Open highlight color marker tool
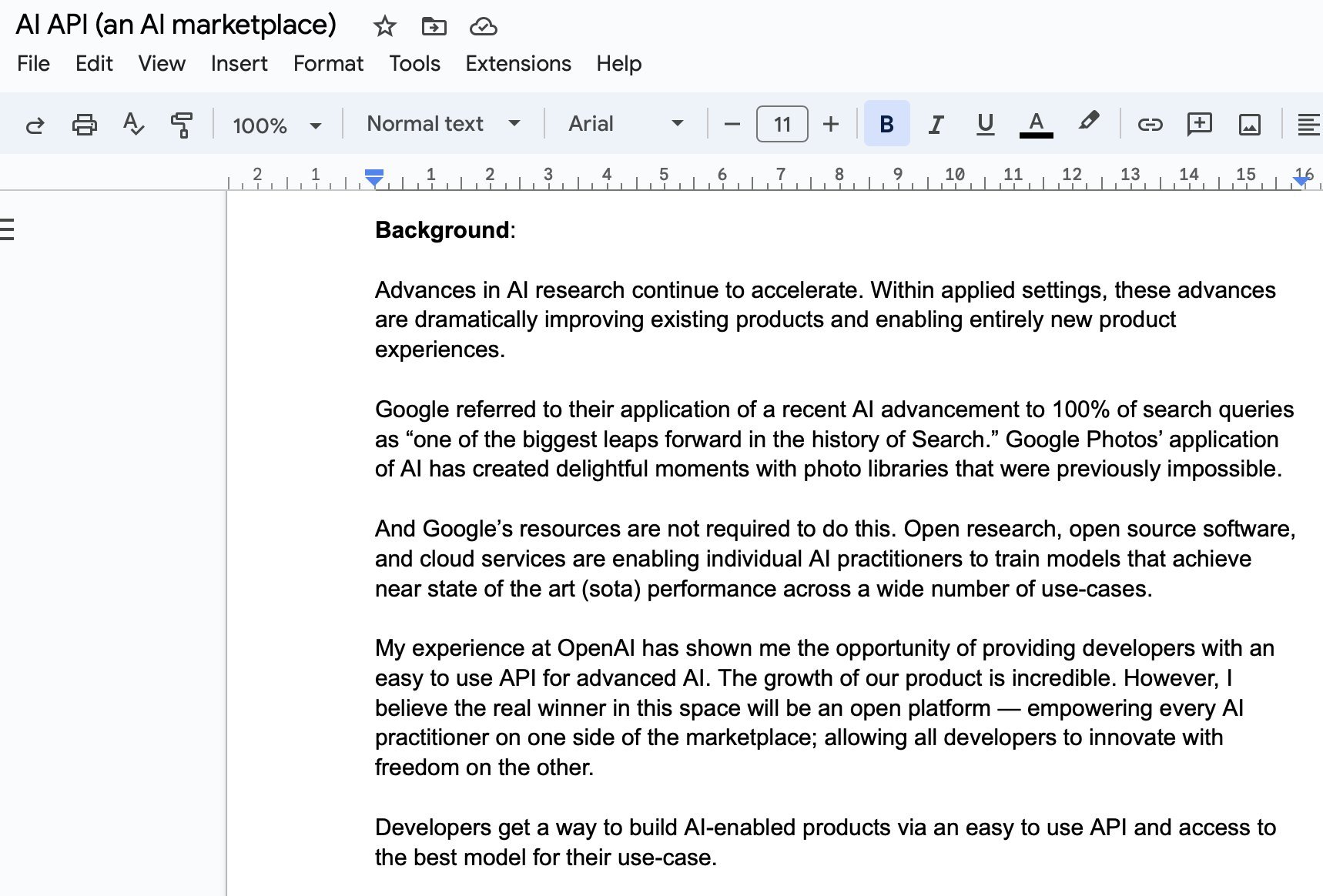Image resolution: width=1323 pixels, height=896 pixels. tap(1088, 122)
